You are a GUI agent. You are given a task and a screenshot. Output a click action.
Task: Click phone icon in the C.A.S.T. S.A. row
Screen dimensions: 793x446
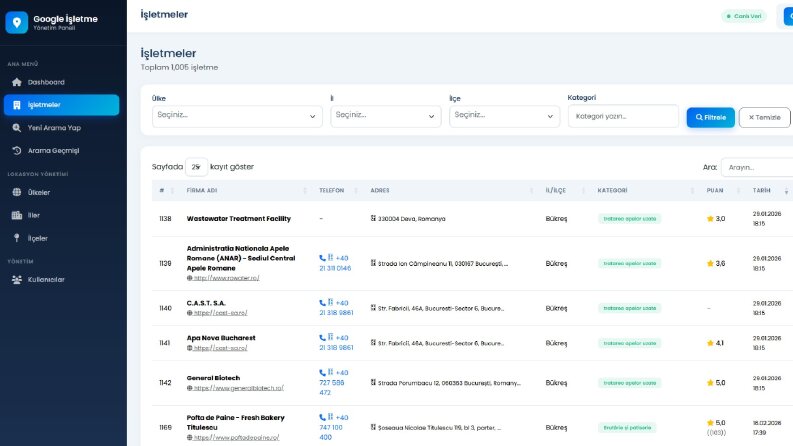pos(322,303)
